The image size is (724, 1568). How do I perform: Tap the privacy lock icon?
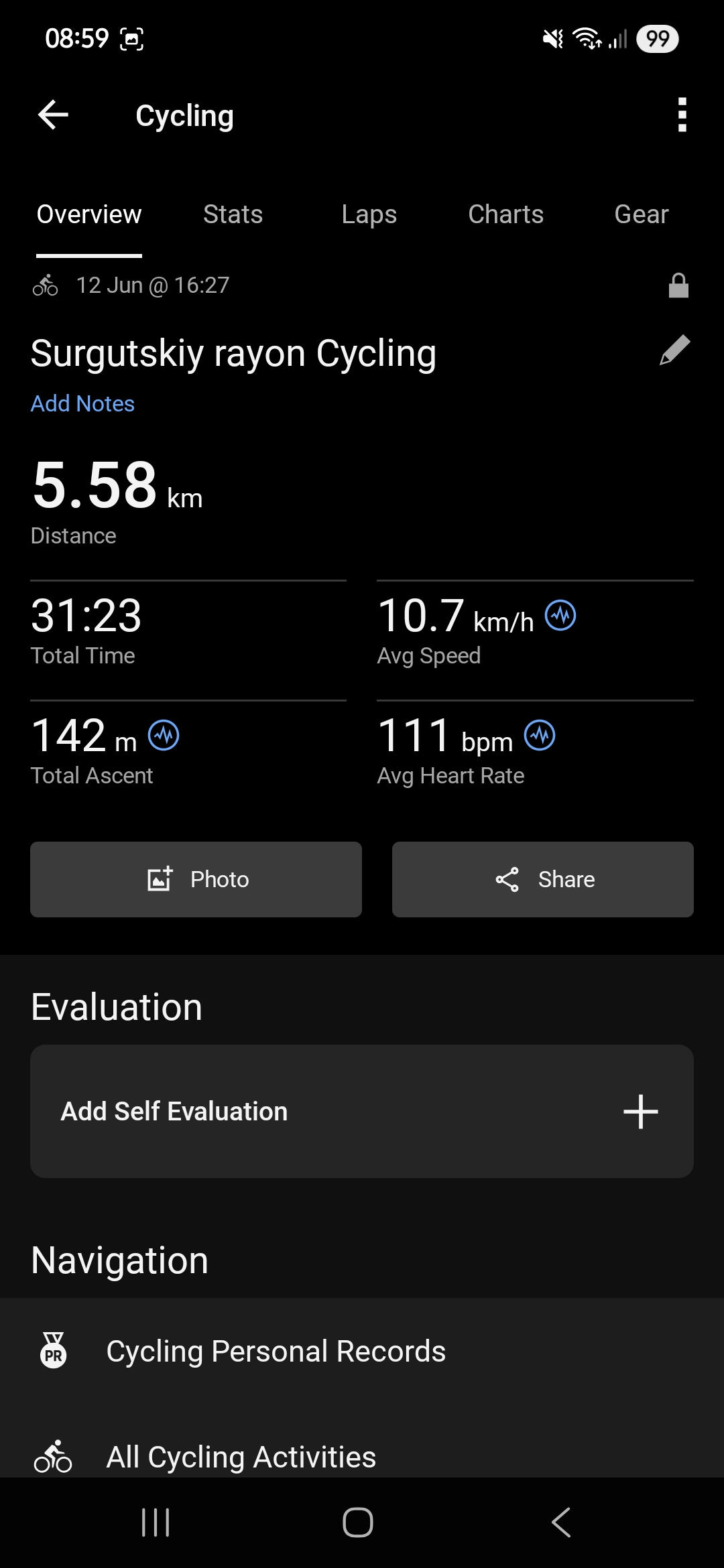tap(678, 285)
